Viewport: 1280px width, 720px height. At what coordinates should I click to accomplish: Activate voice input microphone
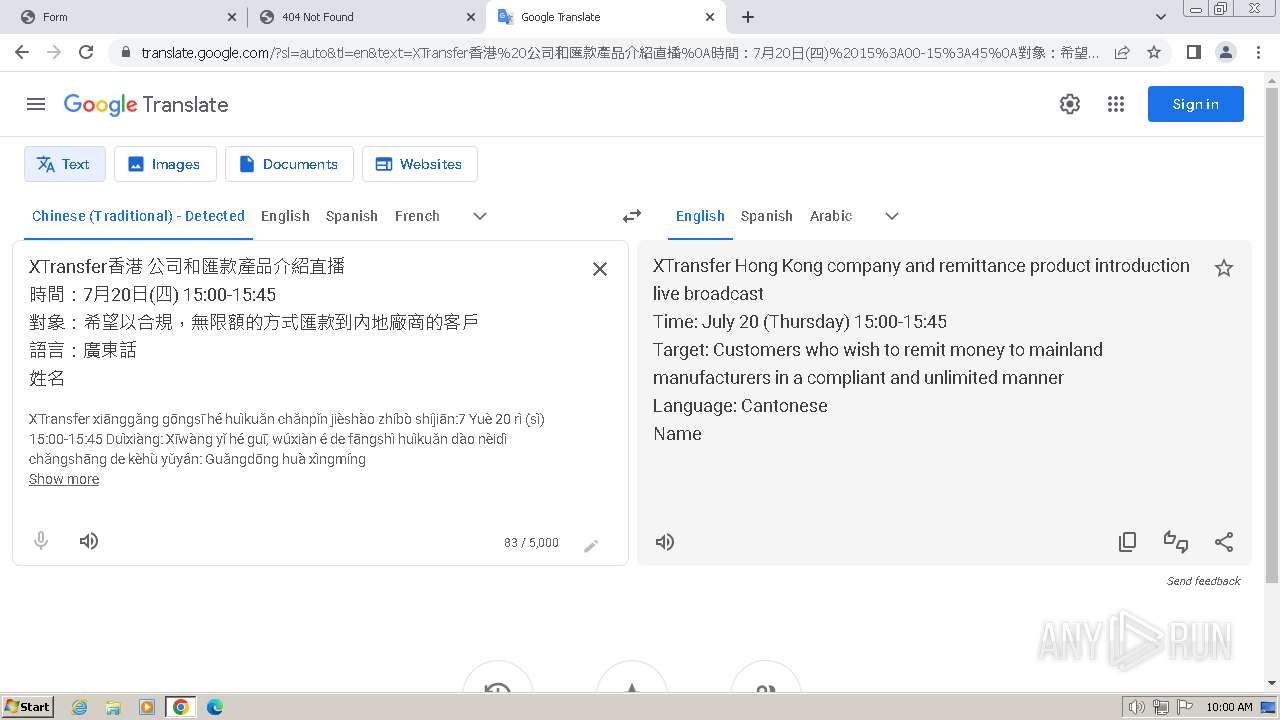pyautogui.click(x=41, y=541)
